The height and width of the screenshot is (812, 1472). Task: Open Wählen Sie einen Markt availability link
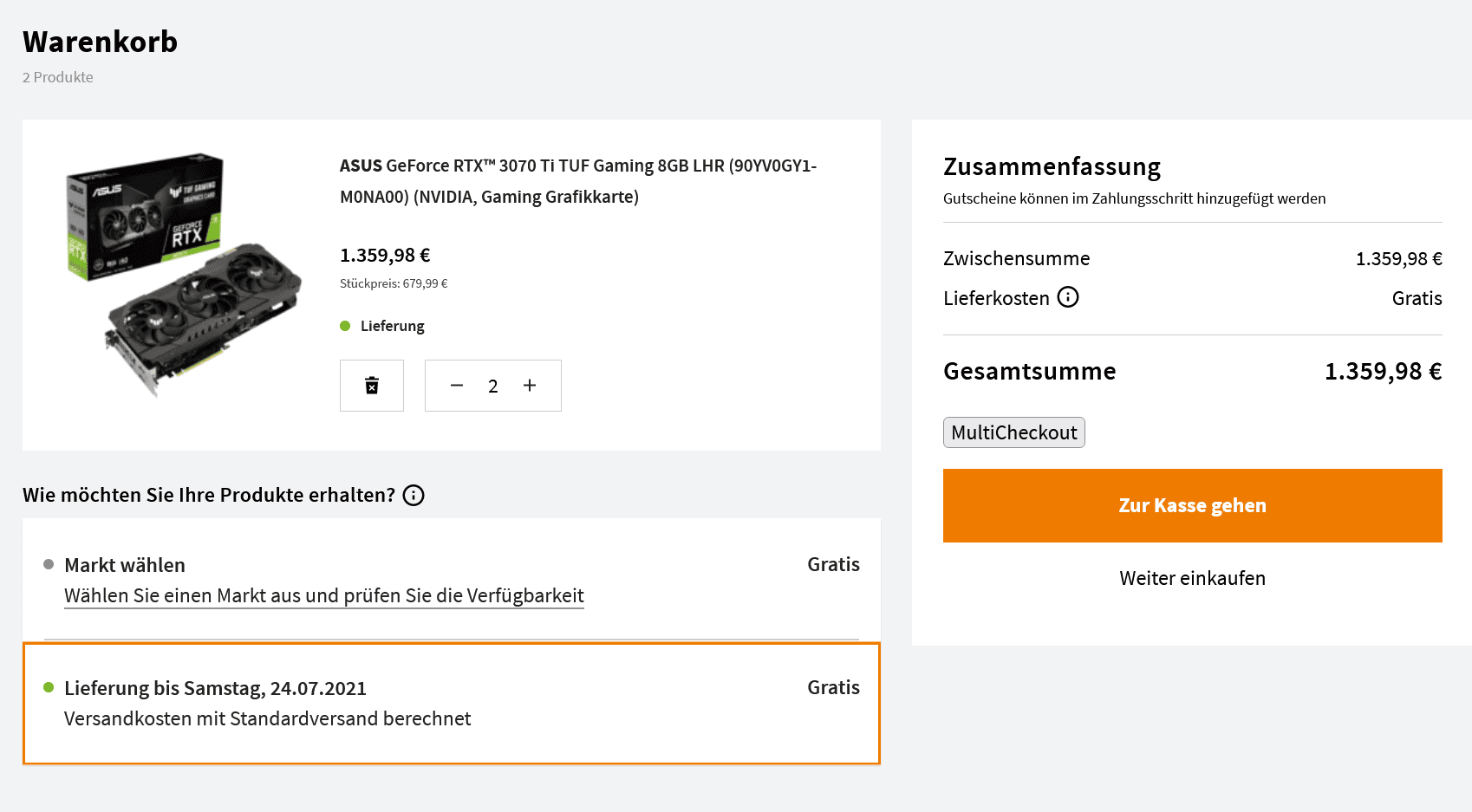pos(324,596)
